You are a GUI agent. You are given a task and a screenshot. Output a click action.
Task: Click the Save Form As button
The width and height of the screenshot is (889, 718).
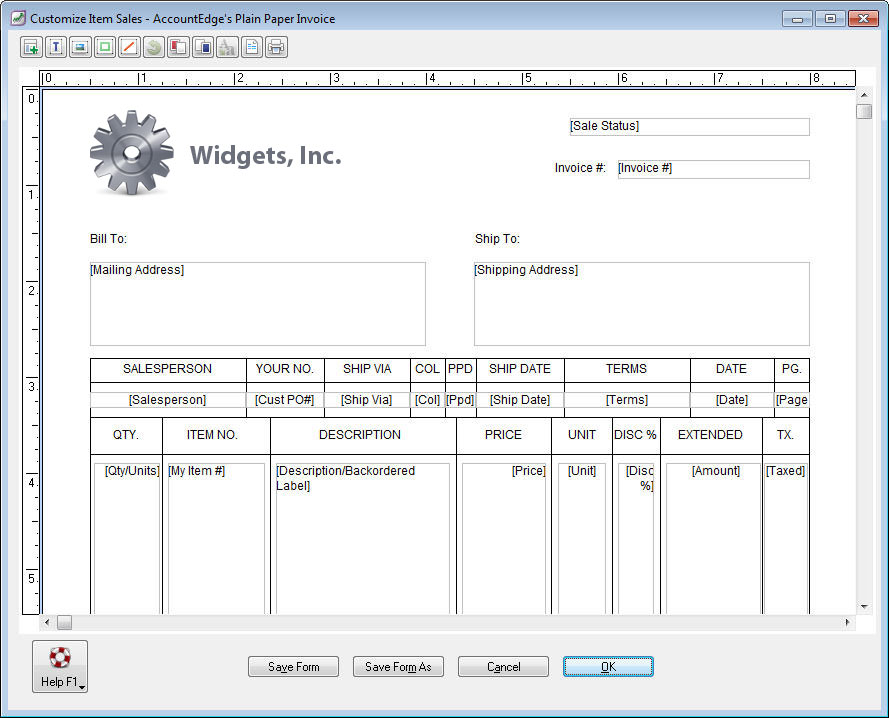(398, 666)
